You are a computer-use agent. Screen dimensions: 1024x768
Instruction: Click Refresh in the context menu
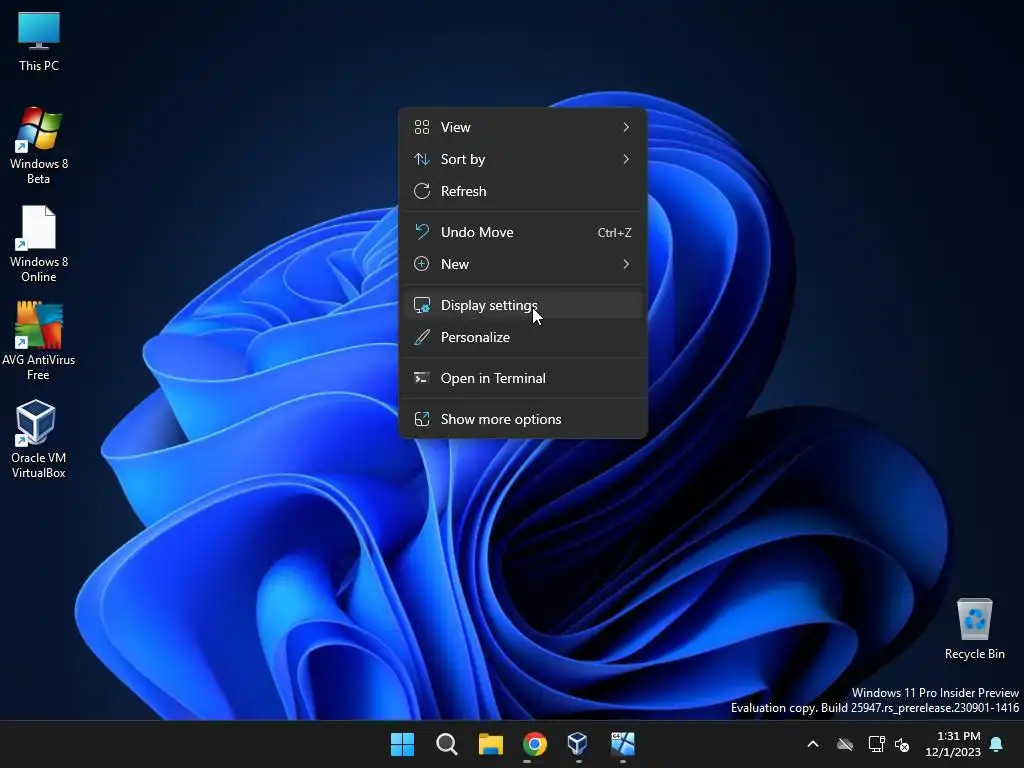click(523, 191)
